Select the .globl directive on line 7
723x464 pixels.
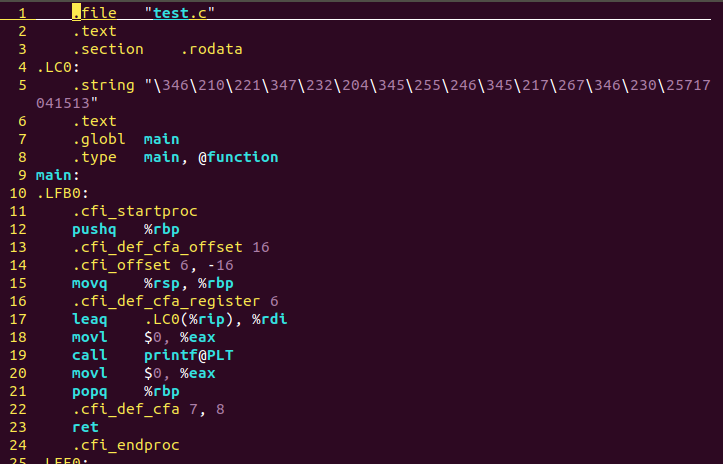point(98,139)
